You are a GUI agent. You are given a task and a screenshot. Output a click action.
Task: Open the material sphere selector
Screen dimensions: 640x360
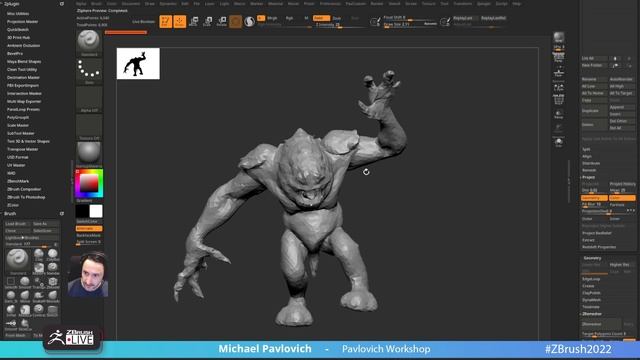click(89, 155)
